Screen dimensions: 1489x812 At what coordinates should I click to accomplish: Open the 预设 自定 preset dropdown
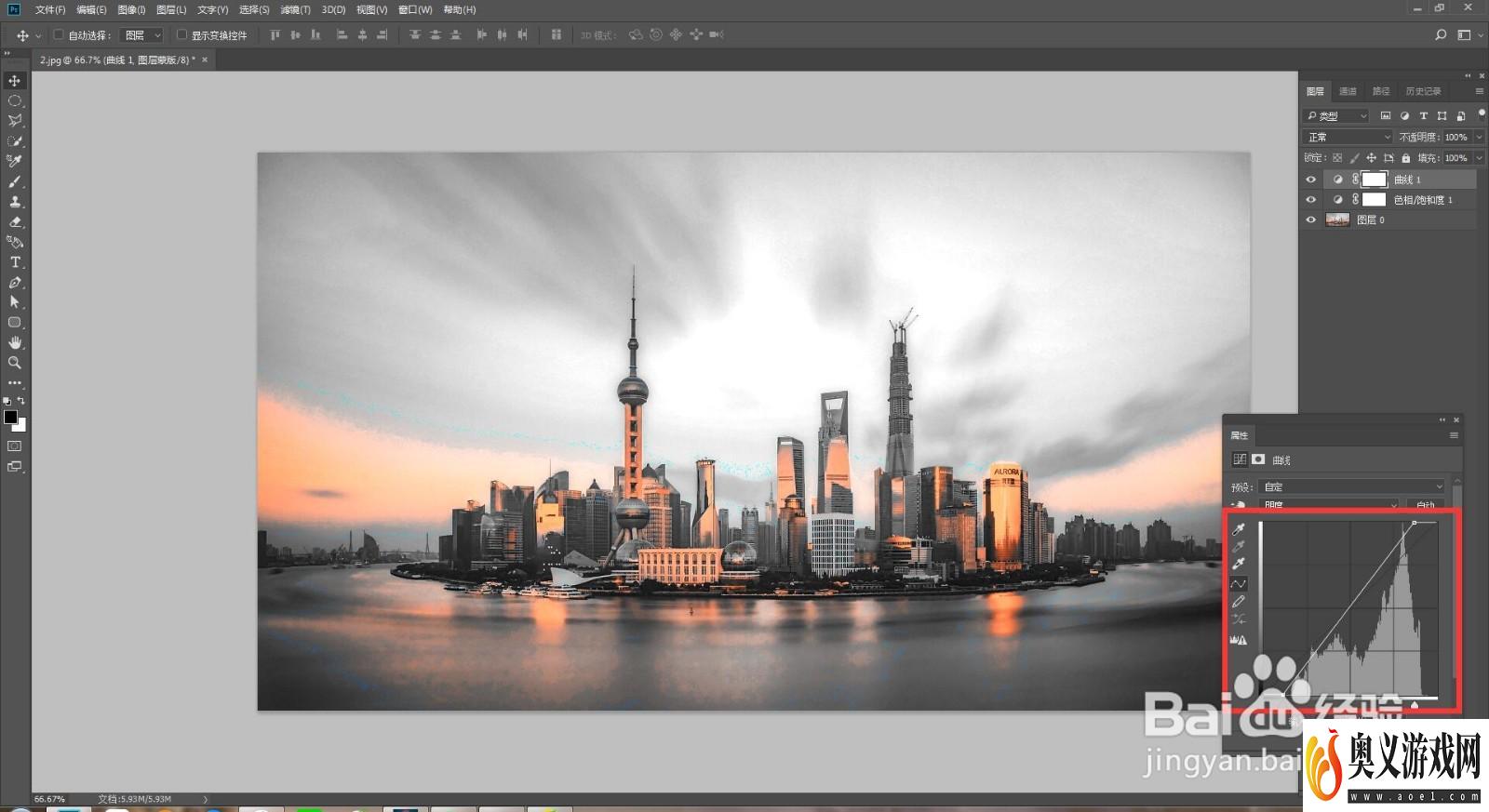pos(1352,486)
